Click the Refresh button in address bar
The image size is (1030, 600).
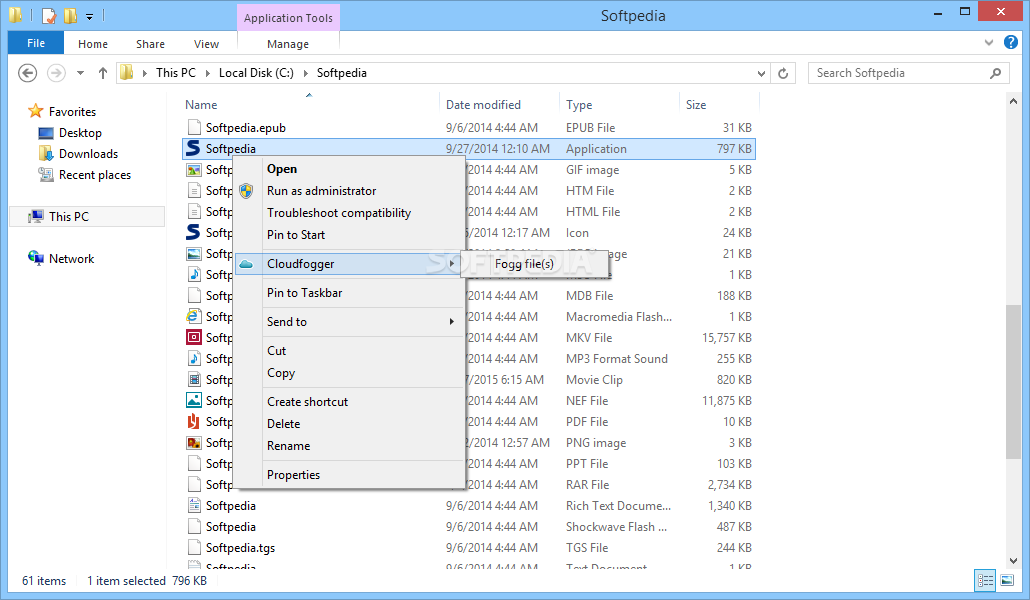(783, 73)
